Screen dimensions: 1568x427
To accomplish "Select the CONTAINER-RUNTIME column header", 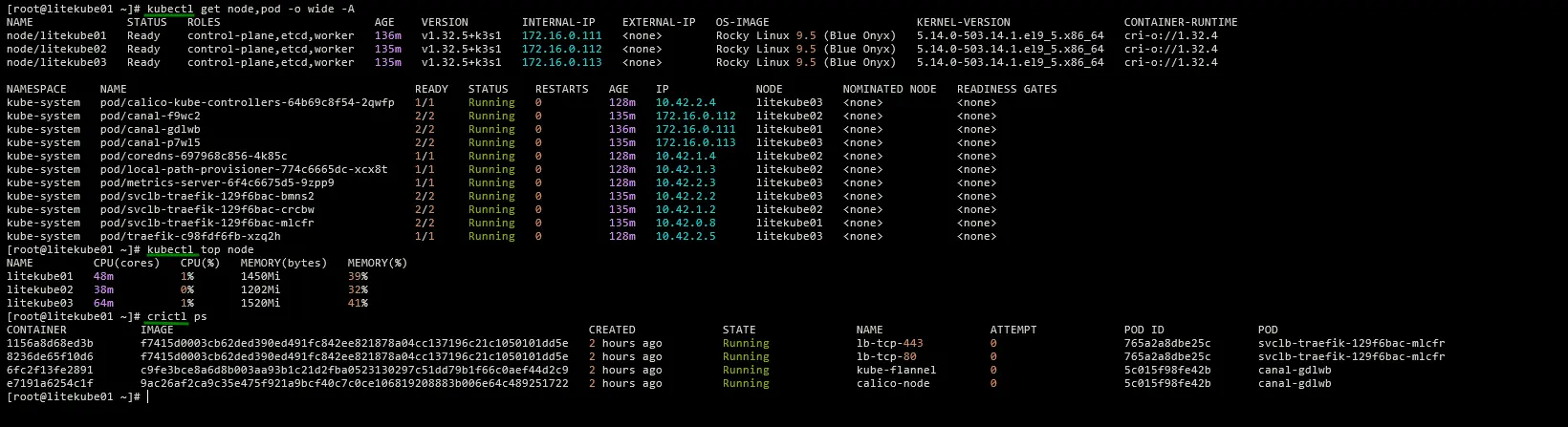I will 1181,22.
